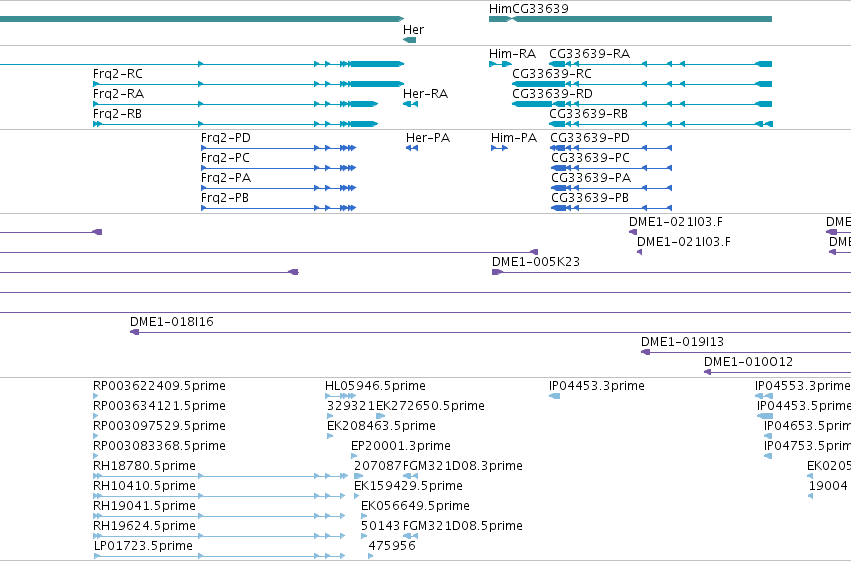Click the Her-RA transcript label

[426, 94]
